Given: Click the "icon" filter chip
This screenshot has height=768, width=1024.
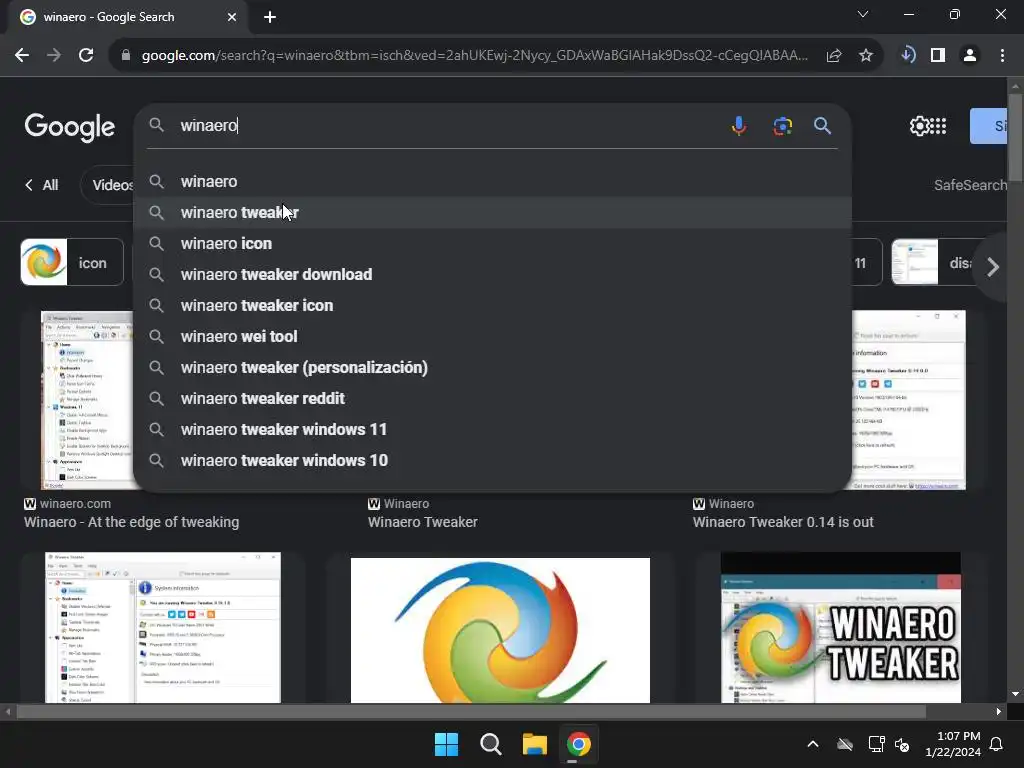Looking at the screenshot, I should point(72,263).
